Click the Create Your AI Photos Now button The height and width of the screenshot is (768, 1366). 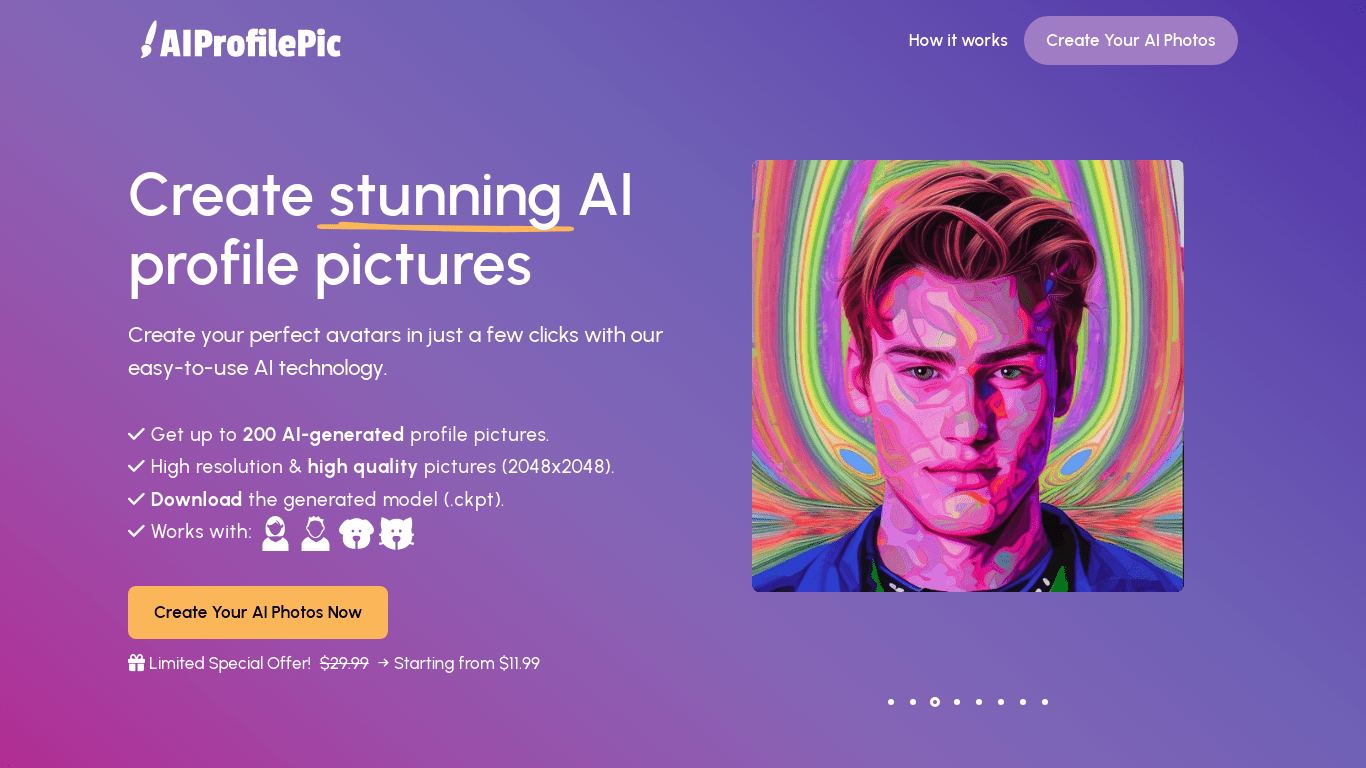(x=258, y=612)
